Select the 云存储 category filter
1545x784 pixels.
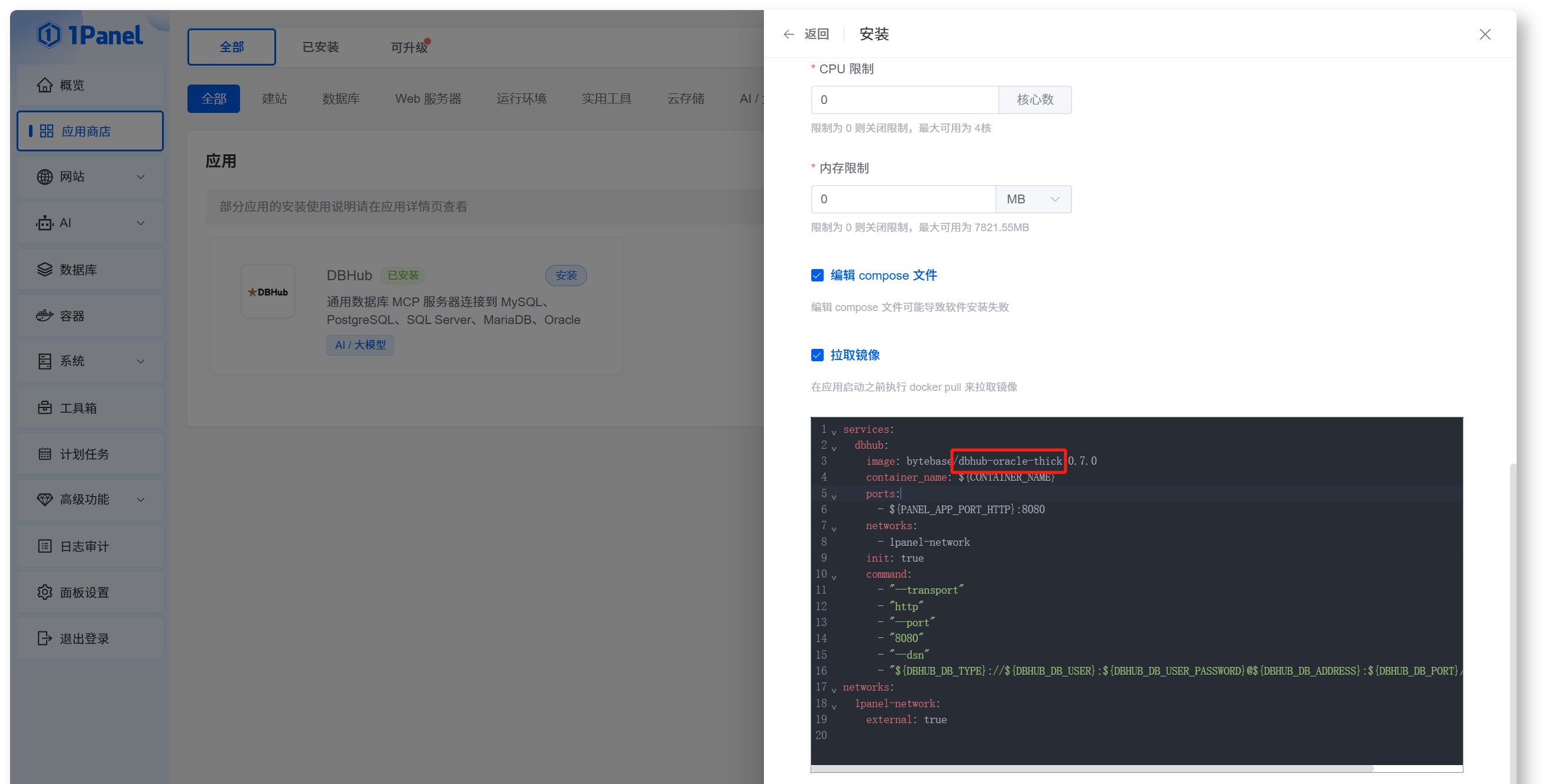tap(685, 98)
